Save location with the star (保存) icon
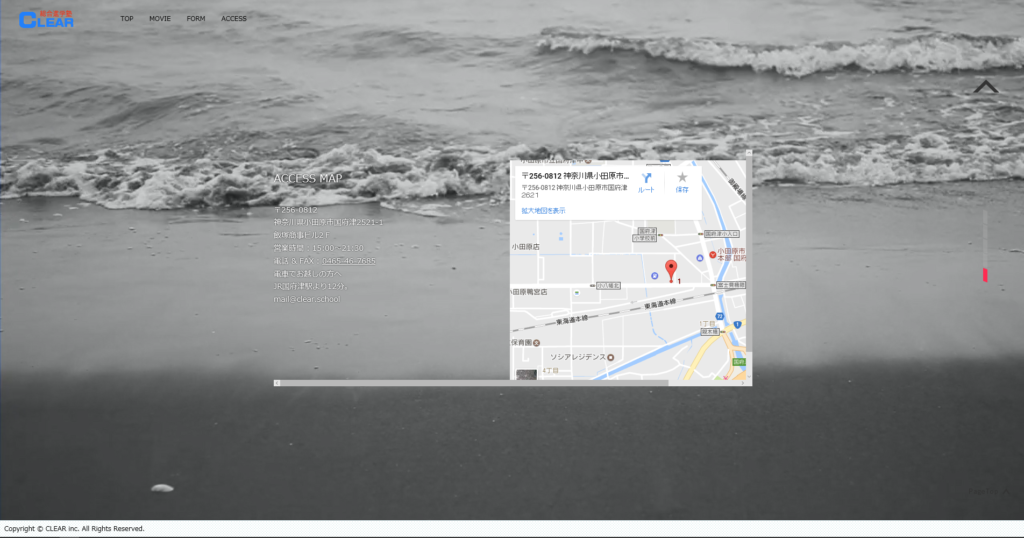This screenshot has height=538, width=1024. click(682, 181)
